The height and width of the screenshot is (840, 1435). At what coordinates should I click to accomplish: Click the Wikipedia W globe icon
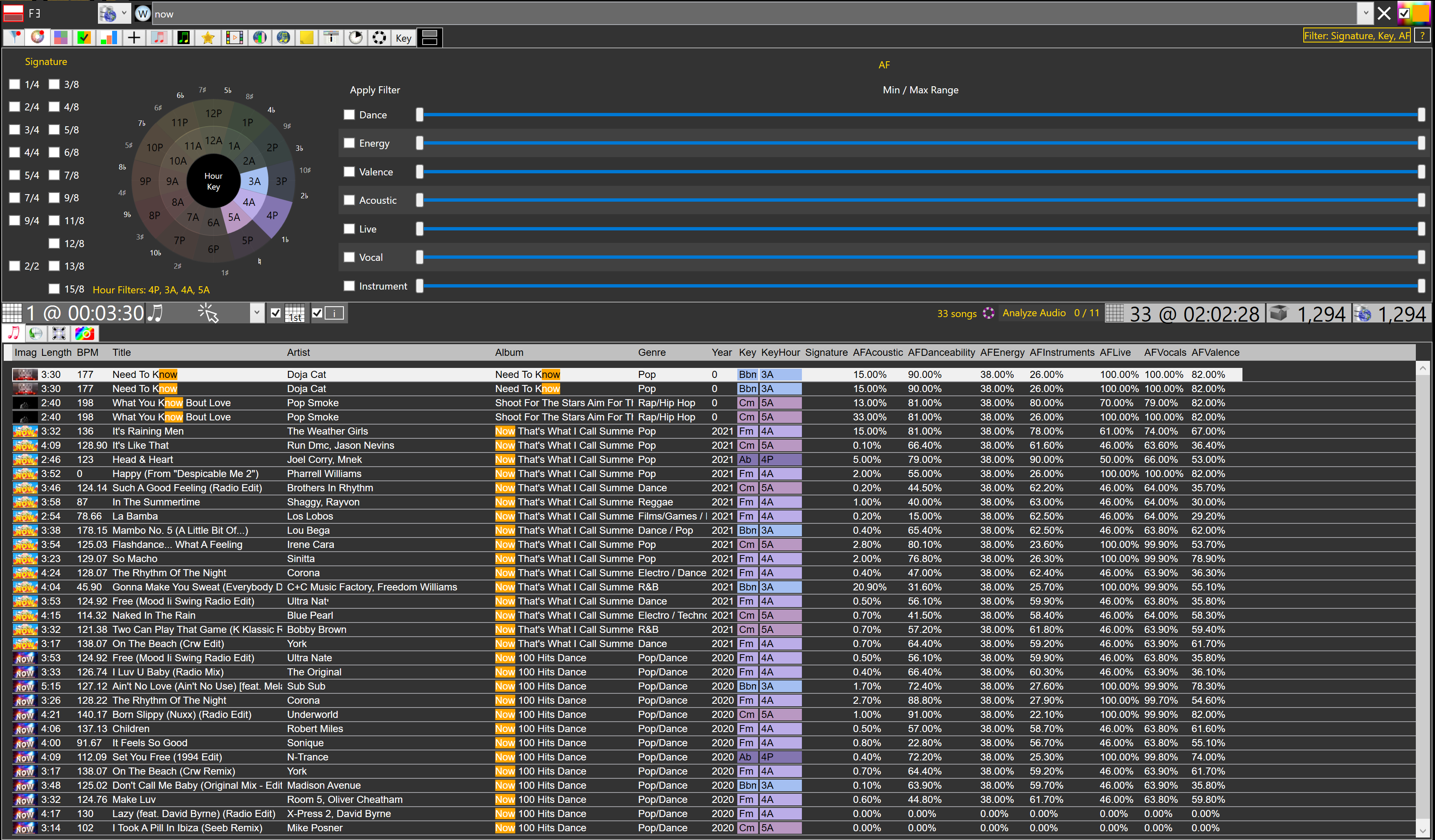[143, 14]
